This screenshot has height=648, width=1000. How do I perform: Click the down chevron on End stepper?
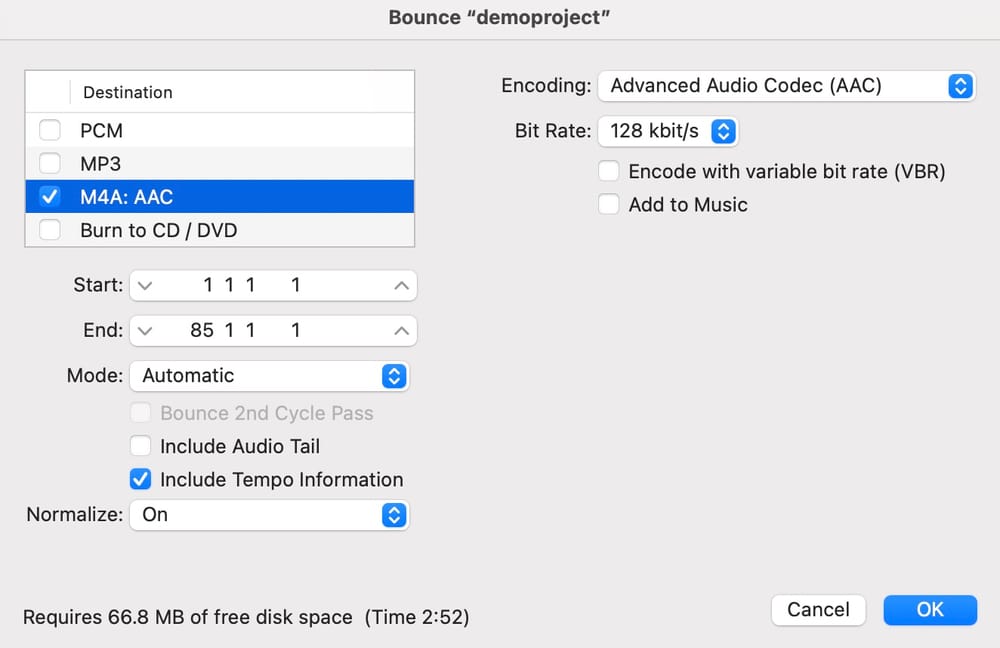pyautogui.click(x=146, y=330)
